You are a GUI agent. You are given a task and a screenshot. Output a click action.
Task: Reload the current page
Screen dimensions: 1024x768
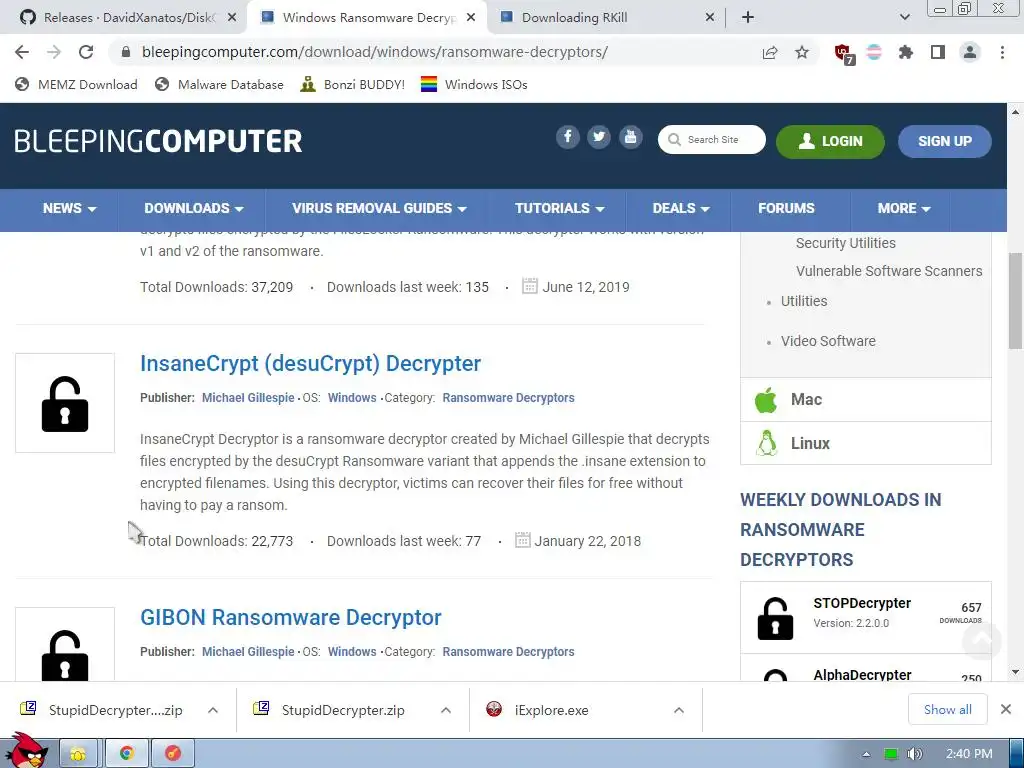tap(86, 52)
